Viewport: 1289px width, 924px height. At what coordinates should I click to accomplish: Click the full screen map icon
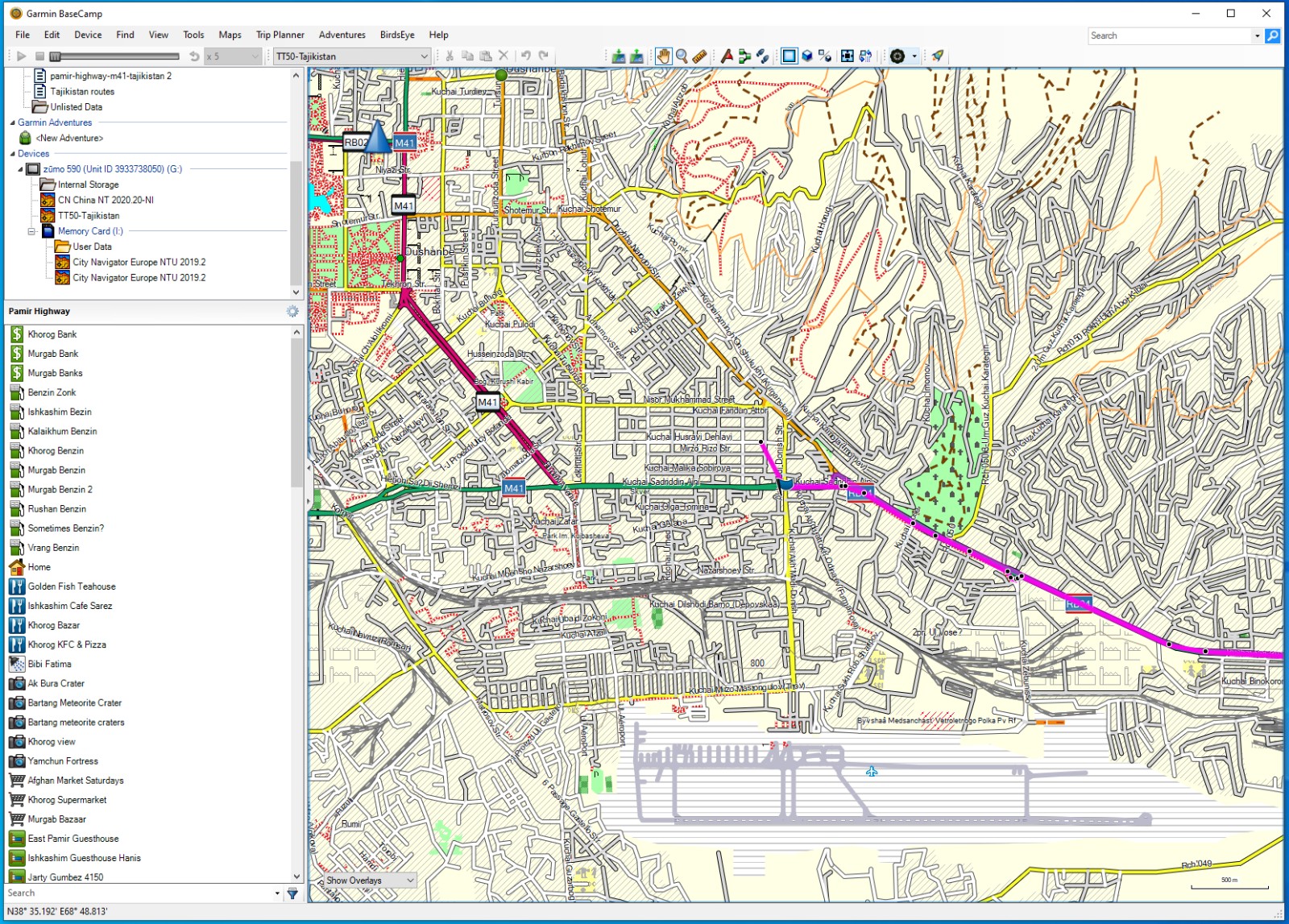847,56
